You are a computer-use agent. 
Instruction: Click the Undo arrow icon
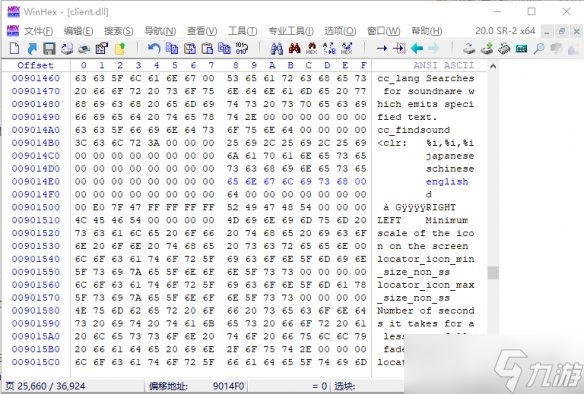click(153, 48)
